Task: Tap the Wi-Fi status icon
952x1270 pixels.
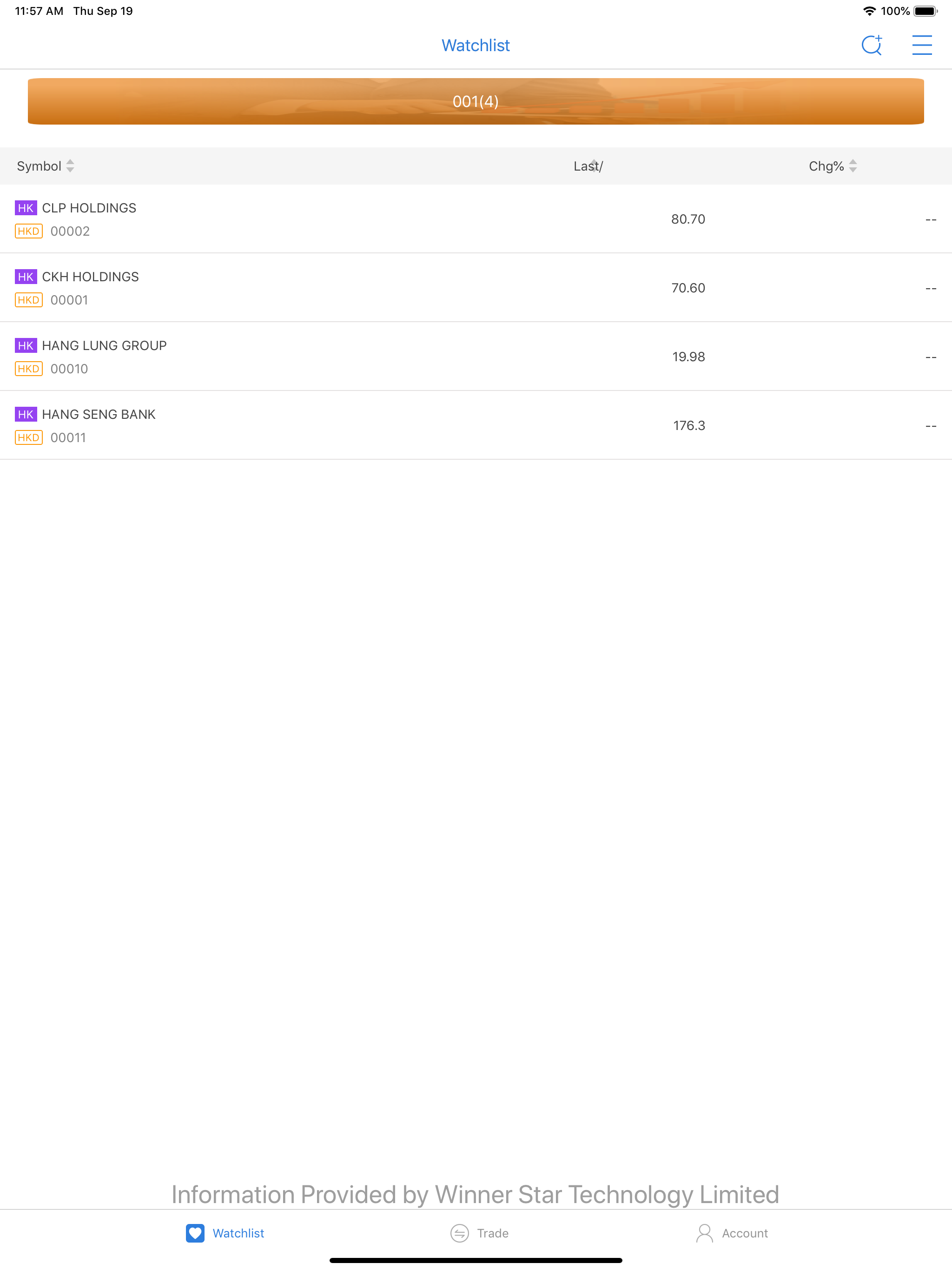Action: (869, 11)
